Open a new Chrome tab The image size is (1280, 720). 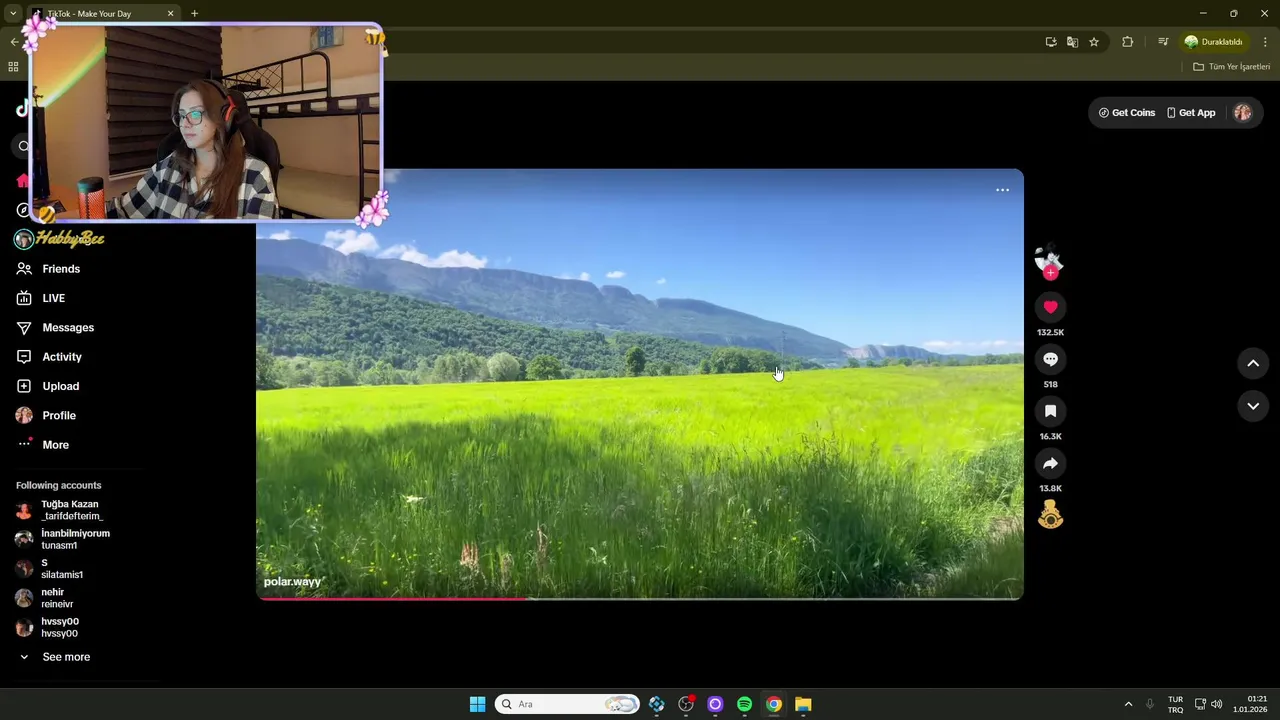194,14
